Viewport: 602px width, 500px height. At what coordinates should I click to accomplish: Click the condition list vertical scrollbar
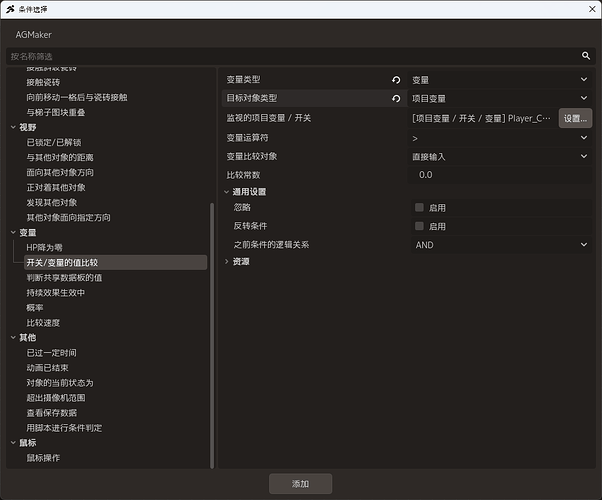click(x=212, y=335)
